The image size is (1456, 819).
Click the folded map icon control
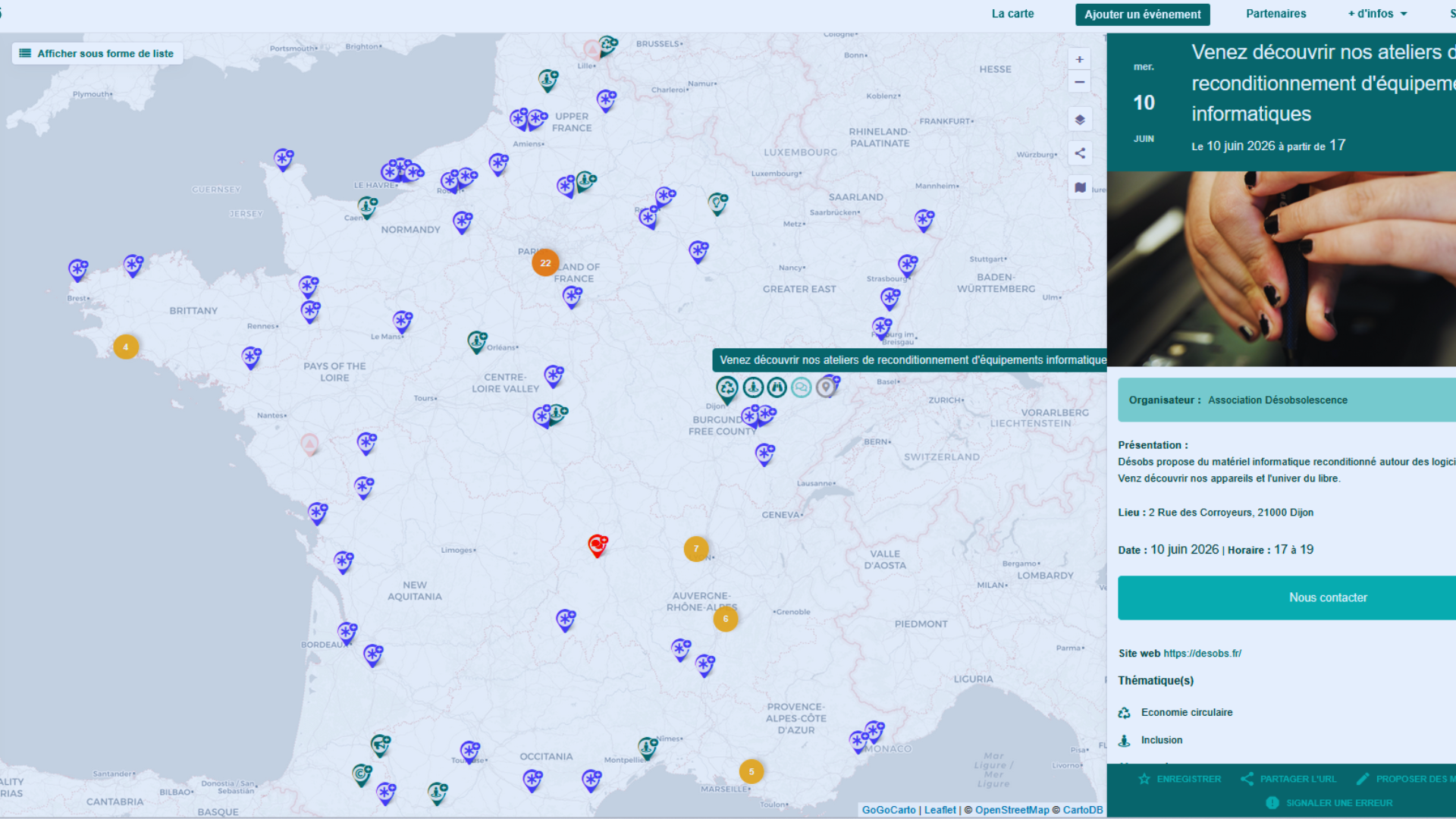coord(1079,187)
